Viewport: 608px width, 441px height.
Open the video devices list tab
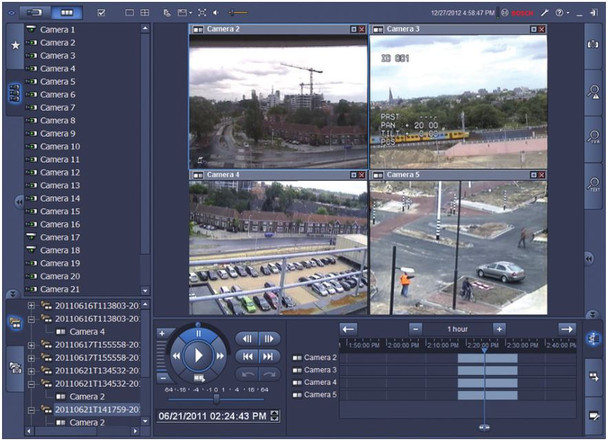[15, 93]
